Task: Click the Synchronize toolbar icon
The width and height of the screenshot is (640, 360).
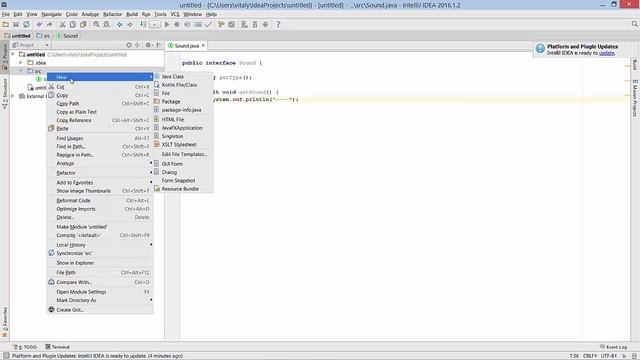Action: [26, 24]
